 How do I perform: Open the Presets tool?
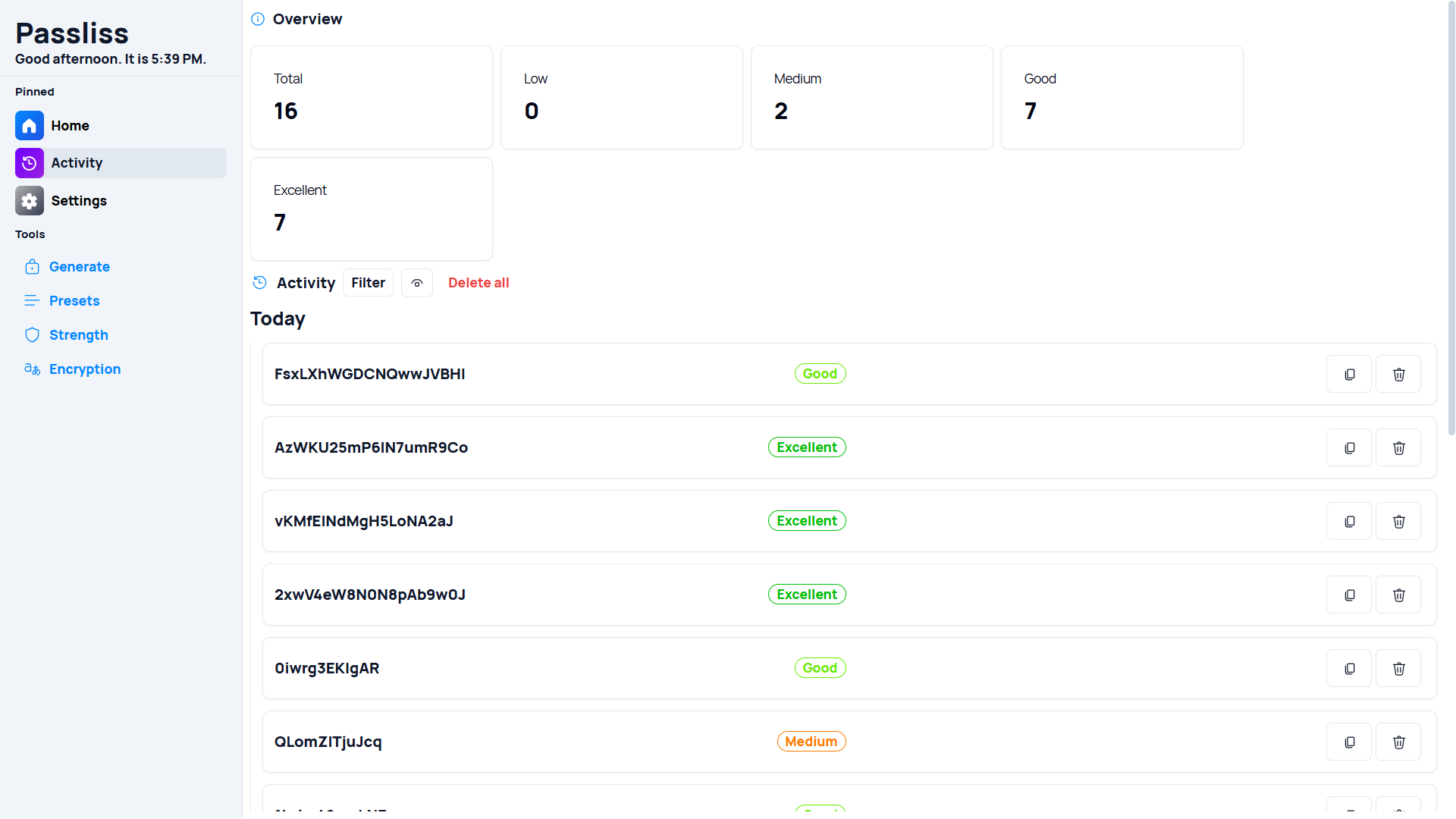coord(74,301)
